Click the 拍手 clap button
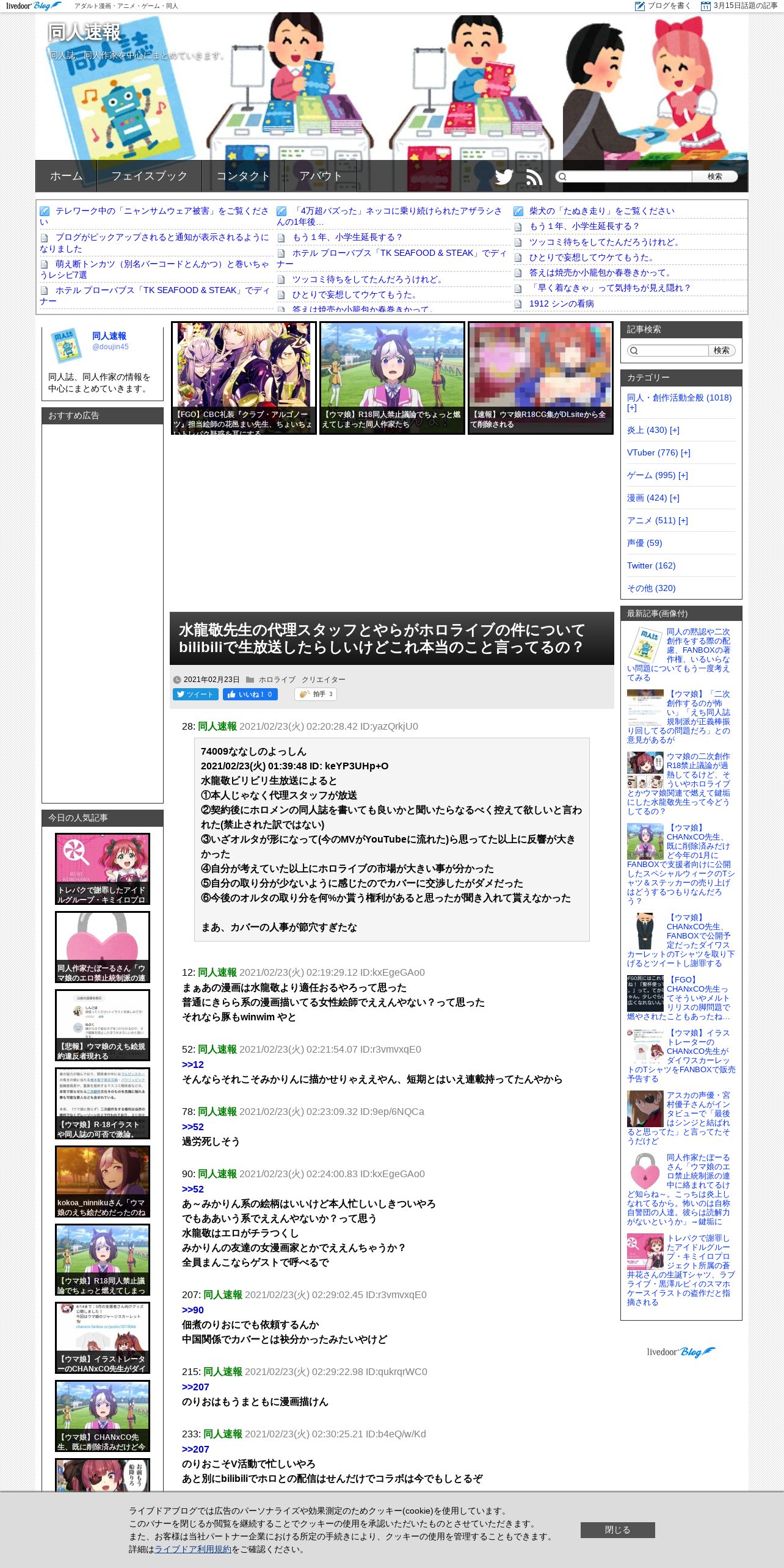The image size is (784, 1568). point(316,694)
